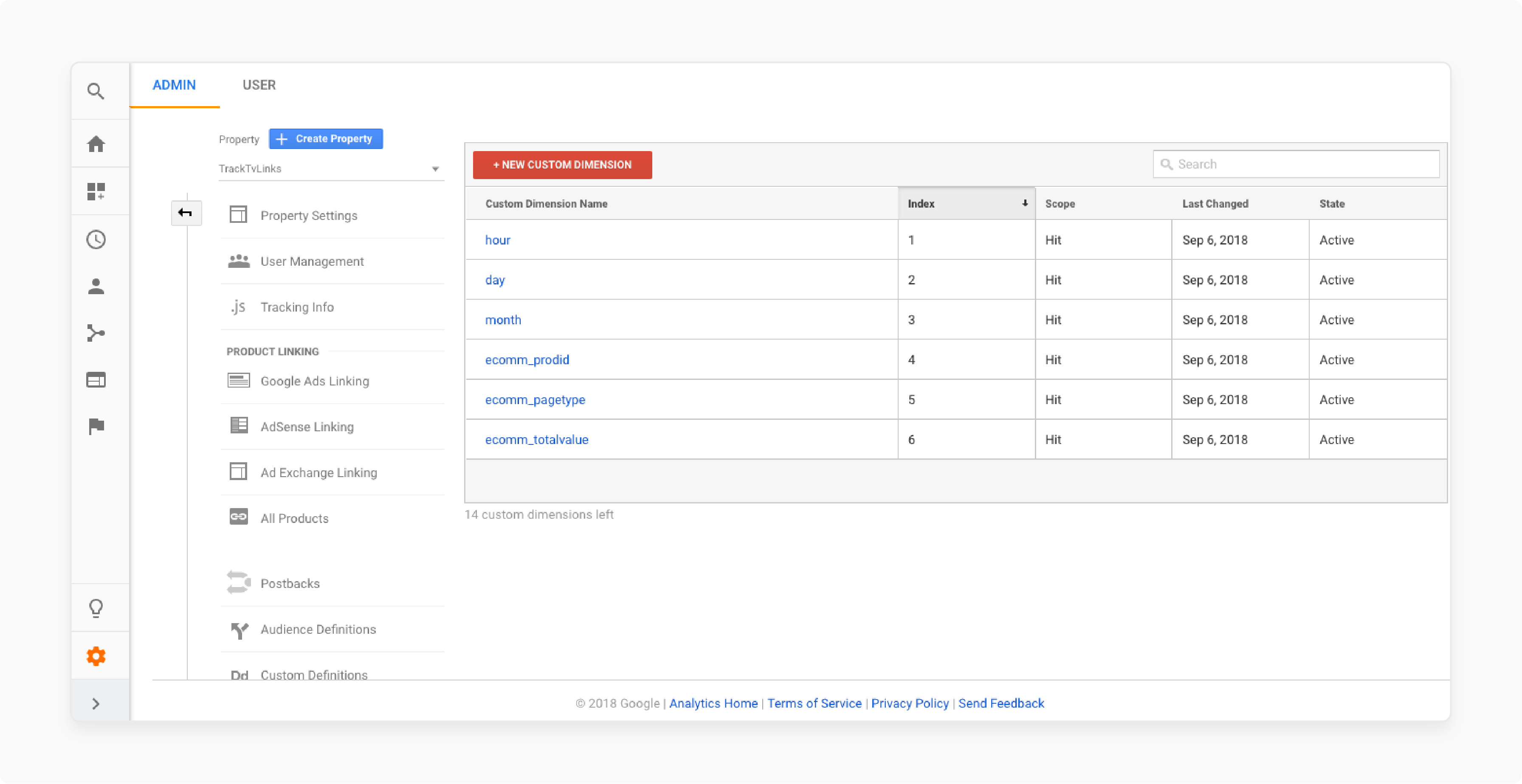Click the back arrow button beside Property column
The width and height of the screenshot is (1522, 784).
tap(186, 213)
